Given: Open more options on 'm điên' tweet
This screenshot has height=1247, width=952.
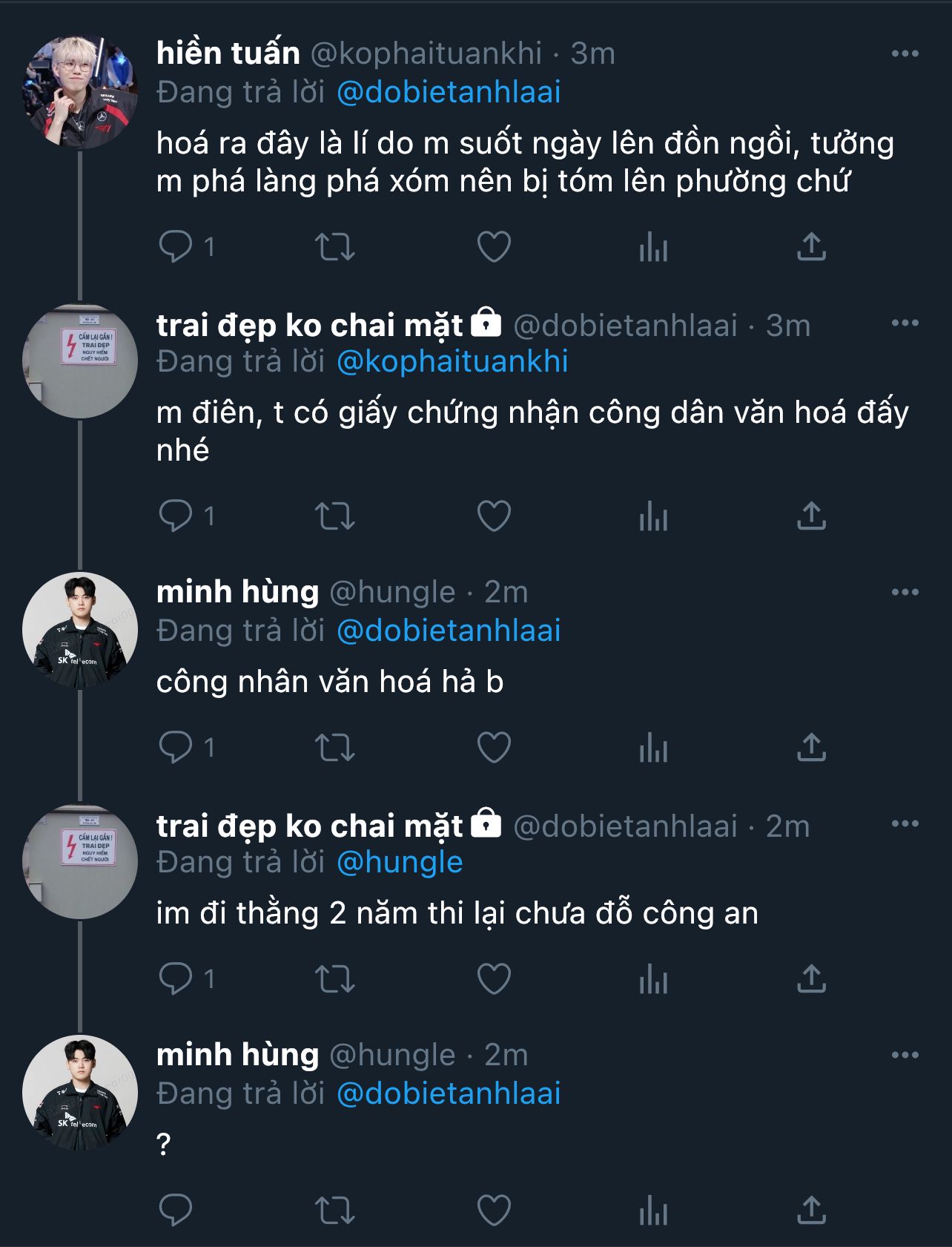Looking at the screenshot, I should (905, 323).
